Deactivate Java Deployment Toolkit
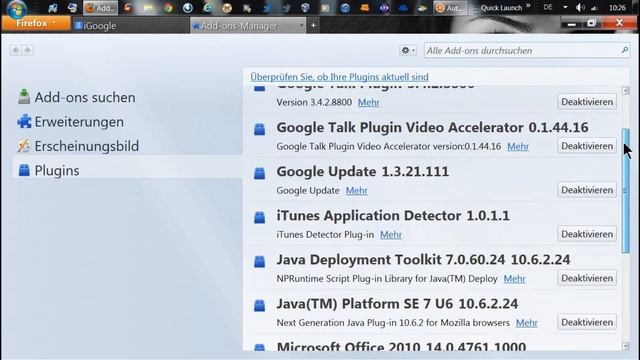Screen dimensions: 640x360 (x=587, y=278)
